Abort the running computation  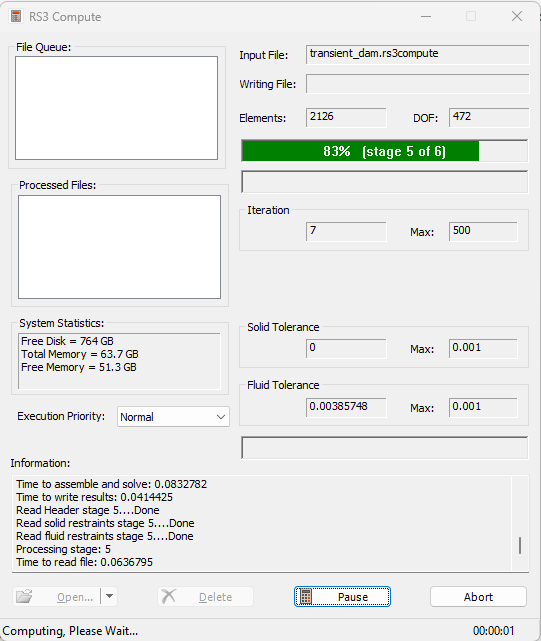(478, 597)
